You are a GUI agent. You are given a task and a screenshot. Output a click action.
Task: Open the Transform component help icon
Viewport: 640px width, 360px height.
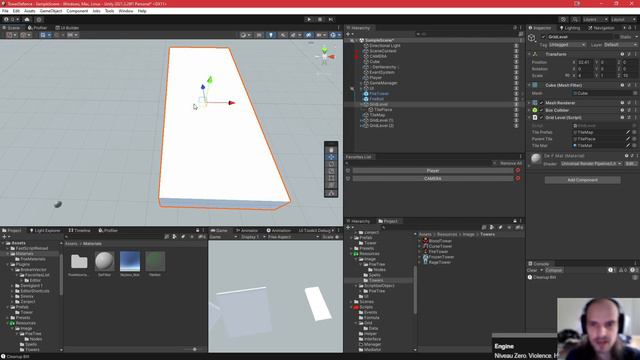(622, 54)
